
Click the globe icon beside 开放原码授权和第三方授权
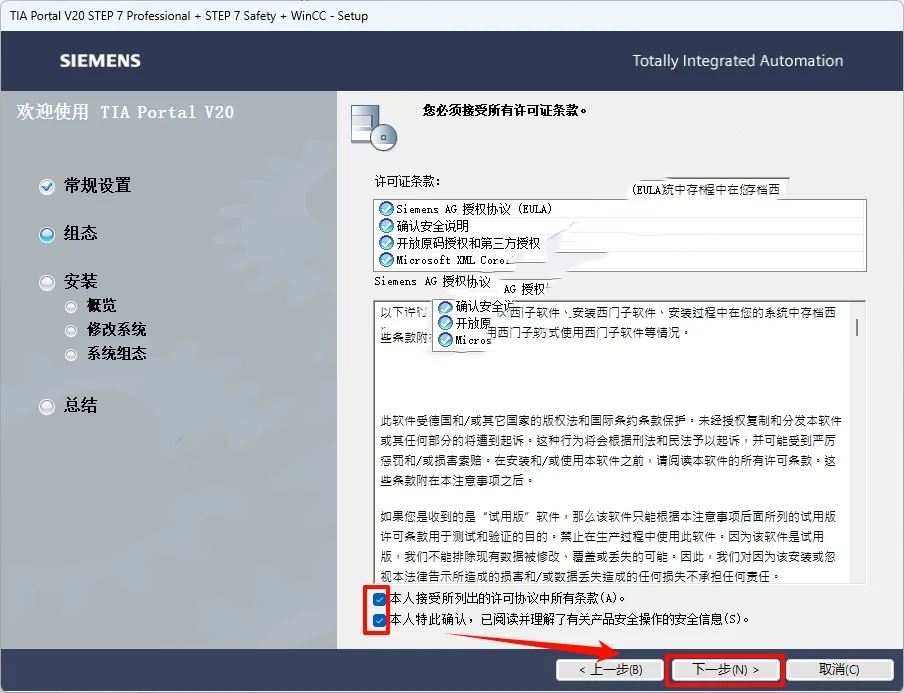386,243
